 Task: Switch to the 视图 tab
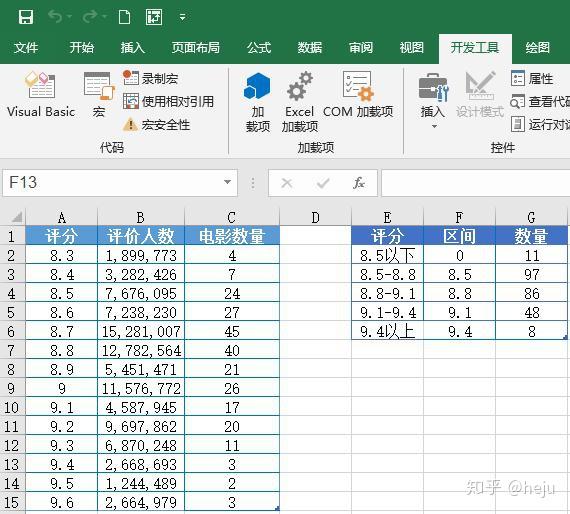coord(412,48)
